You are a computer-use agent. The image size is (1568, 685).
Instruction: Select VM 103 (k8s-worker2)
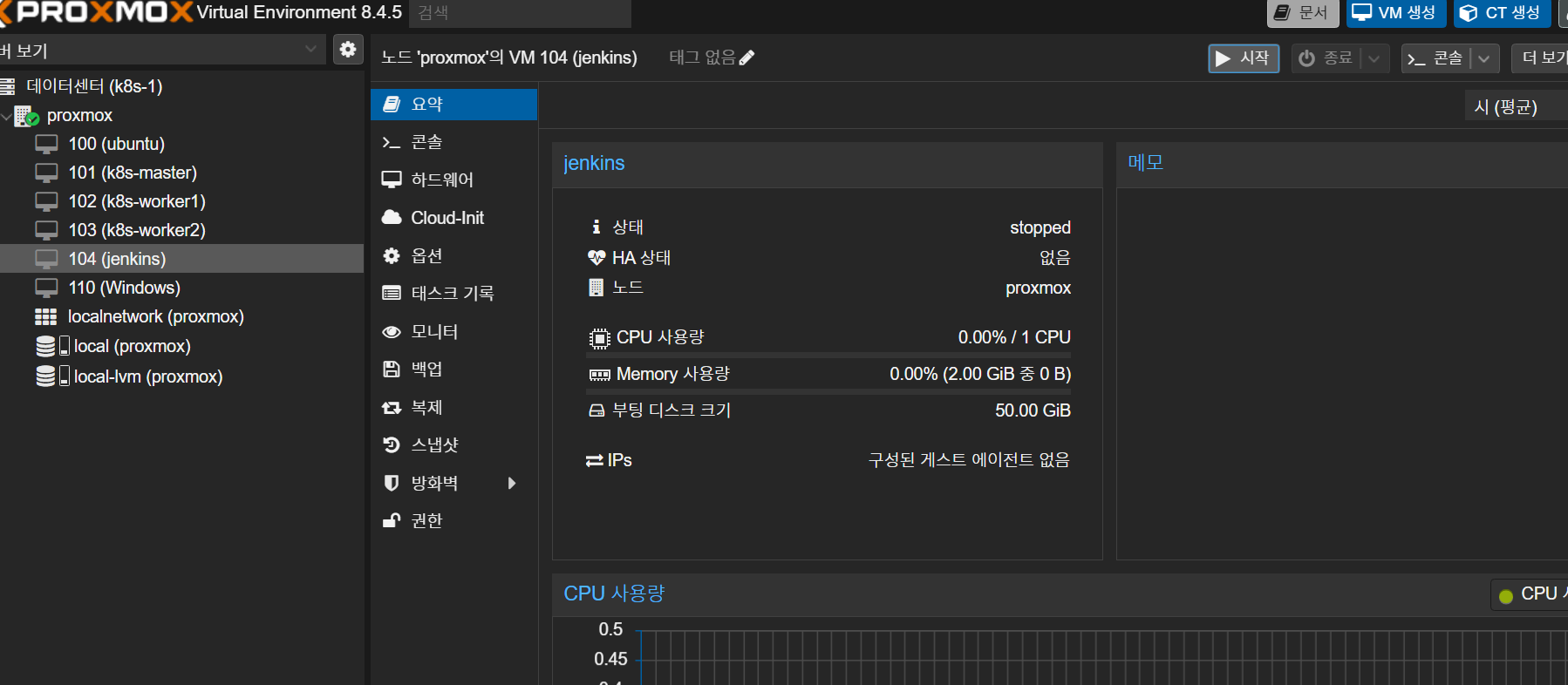pyautogui.click(x=137, y=230)
